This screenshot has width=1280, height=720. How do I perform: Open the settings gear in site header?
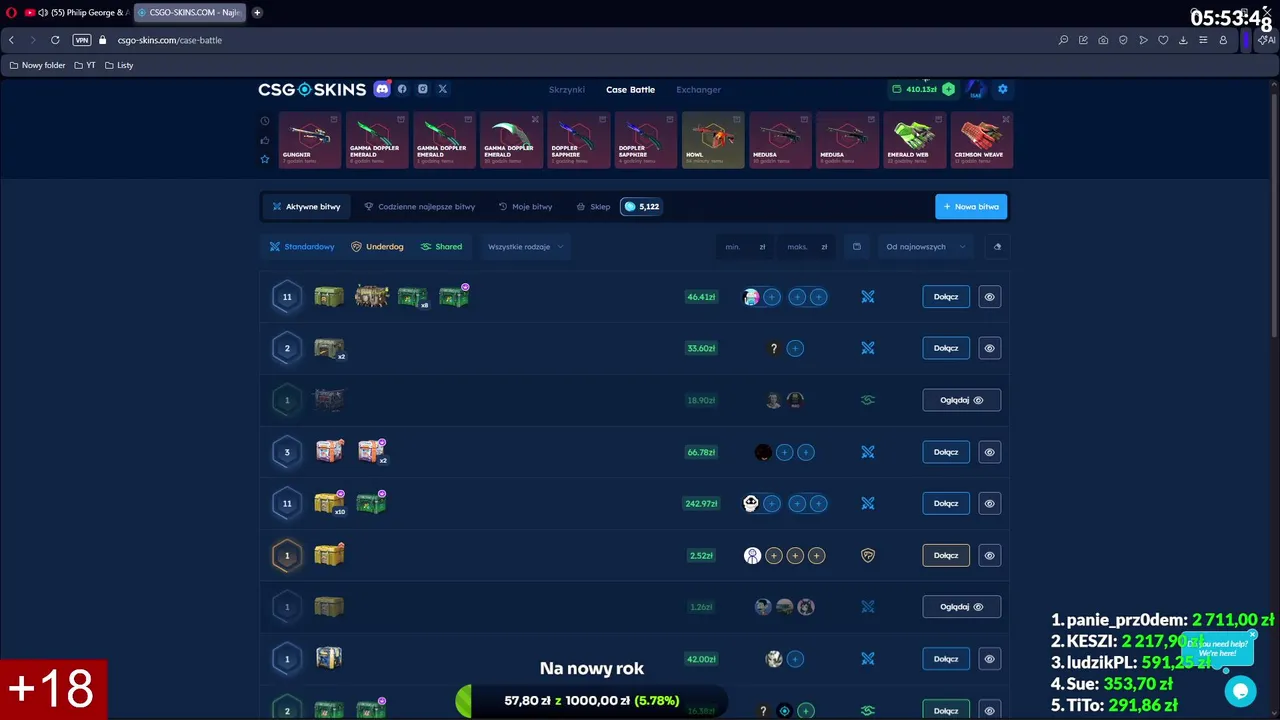click(x=1002, y=89)
